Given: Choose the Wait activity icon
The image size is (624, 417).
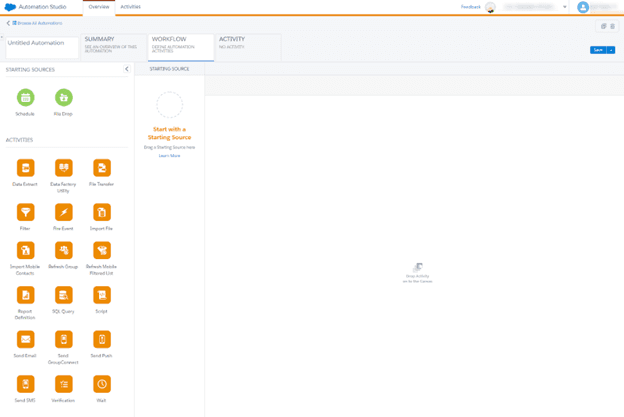Looking at the screenshot, I should tap(101, 384).
